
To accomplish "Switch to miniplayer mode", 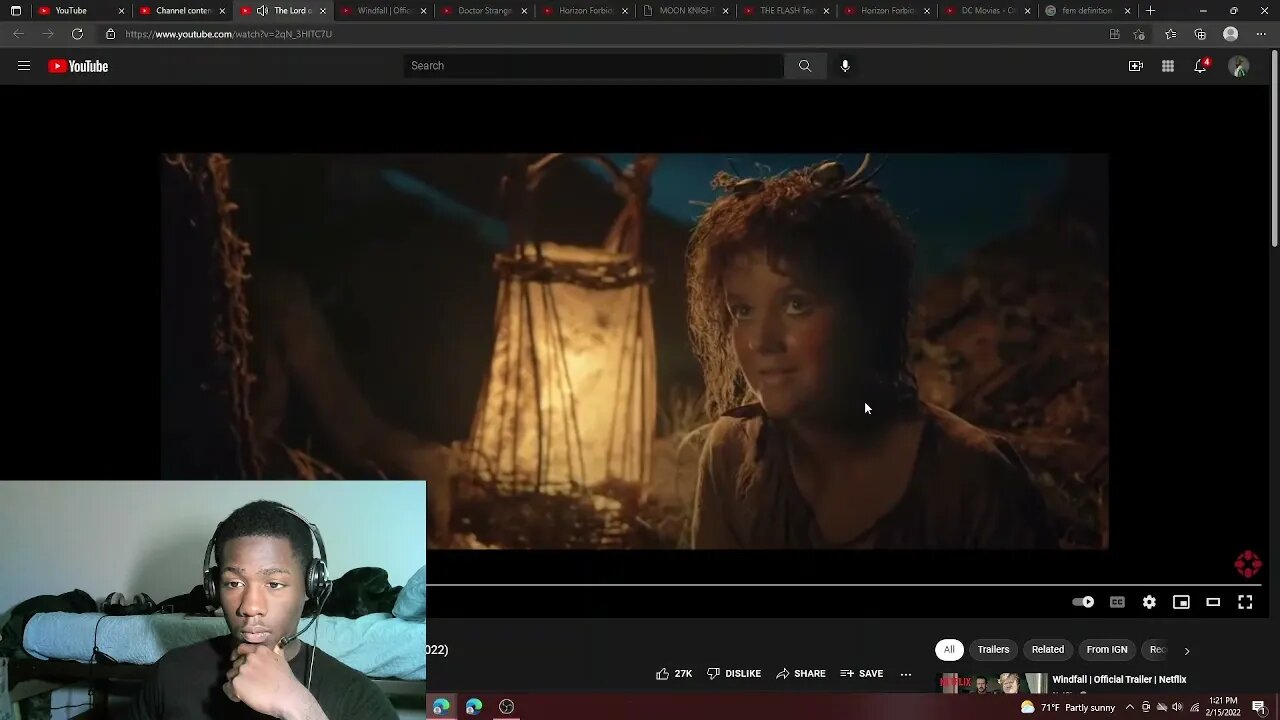I will [x=1181, y=602].
